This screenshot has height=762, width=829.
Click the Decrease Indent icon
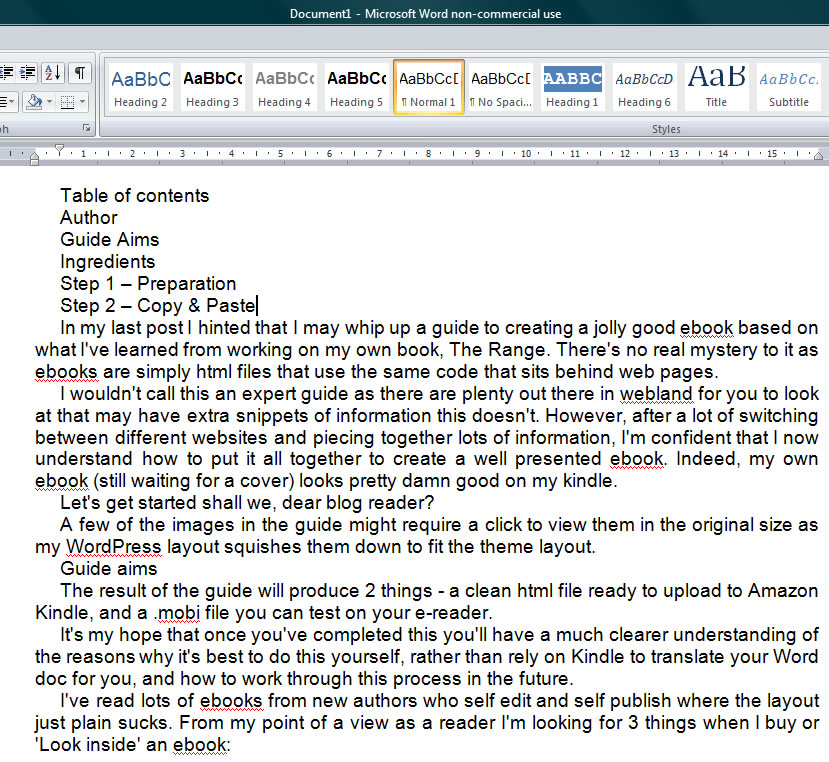click(6, 73)
